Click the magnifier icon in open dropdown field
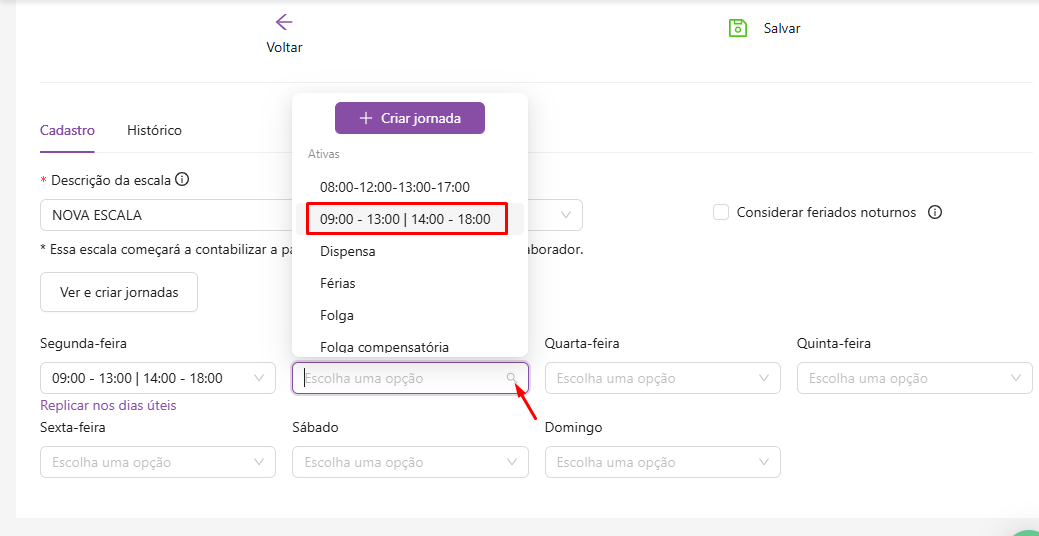The height and width of the screenshot is (536, 1039). click(x=512, y=378)
